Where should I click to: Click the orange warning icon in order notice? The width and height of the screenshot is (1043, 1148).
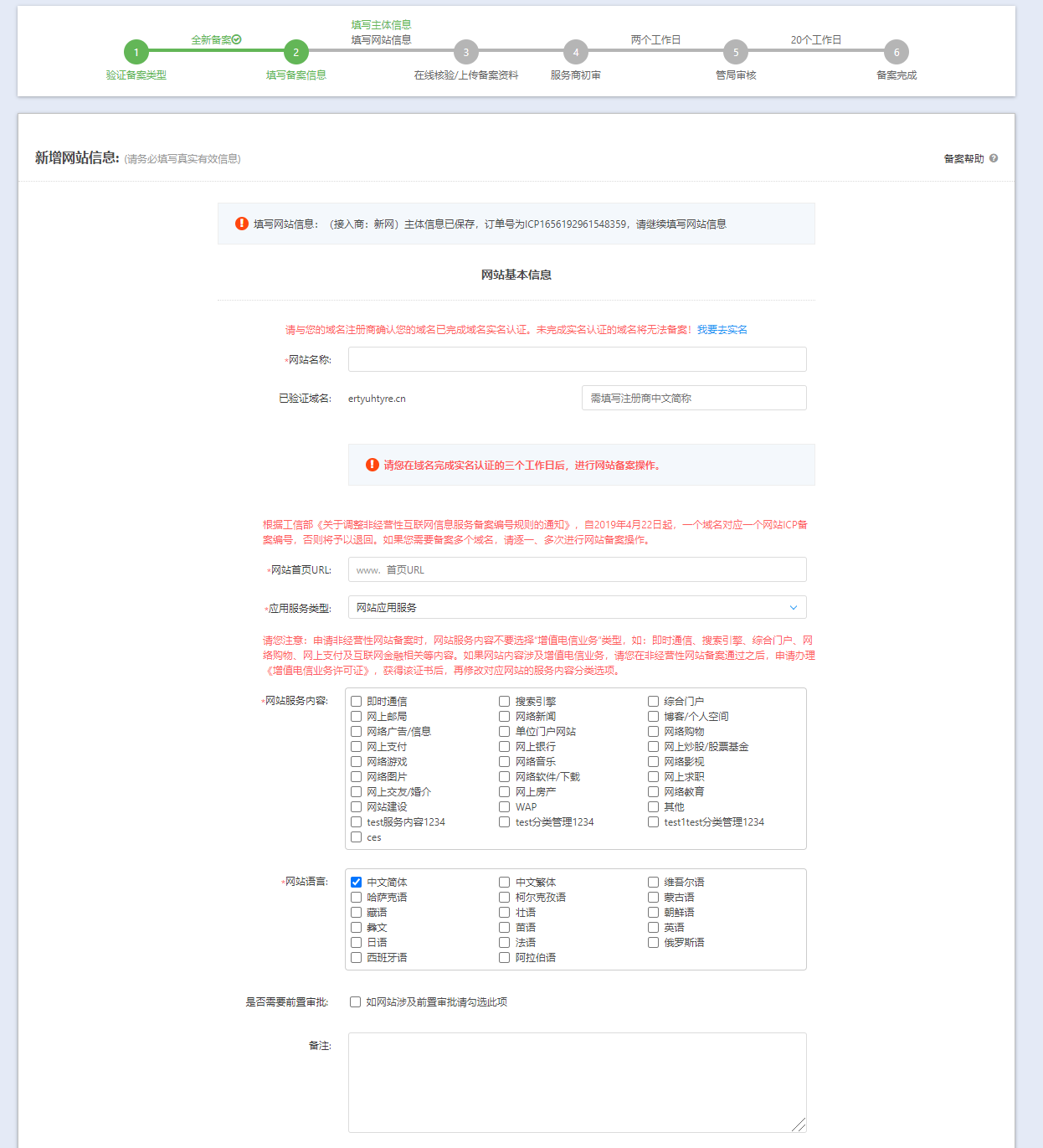click(242, 224)
